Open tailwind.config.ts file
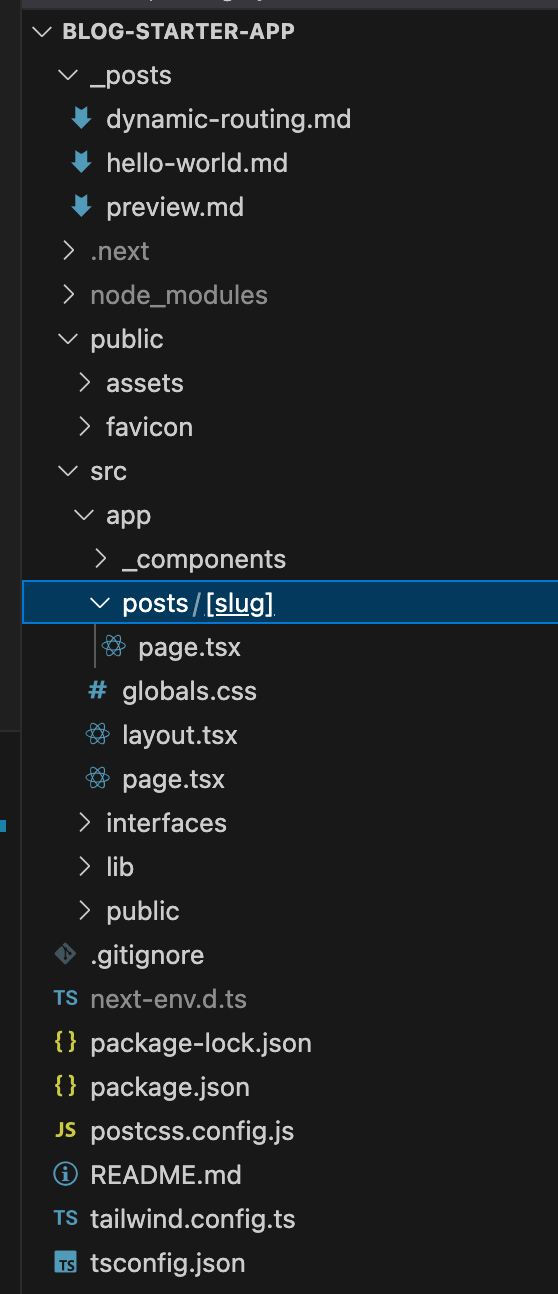 pos(193,1219)
